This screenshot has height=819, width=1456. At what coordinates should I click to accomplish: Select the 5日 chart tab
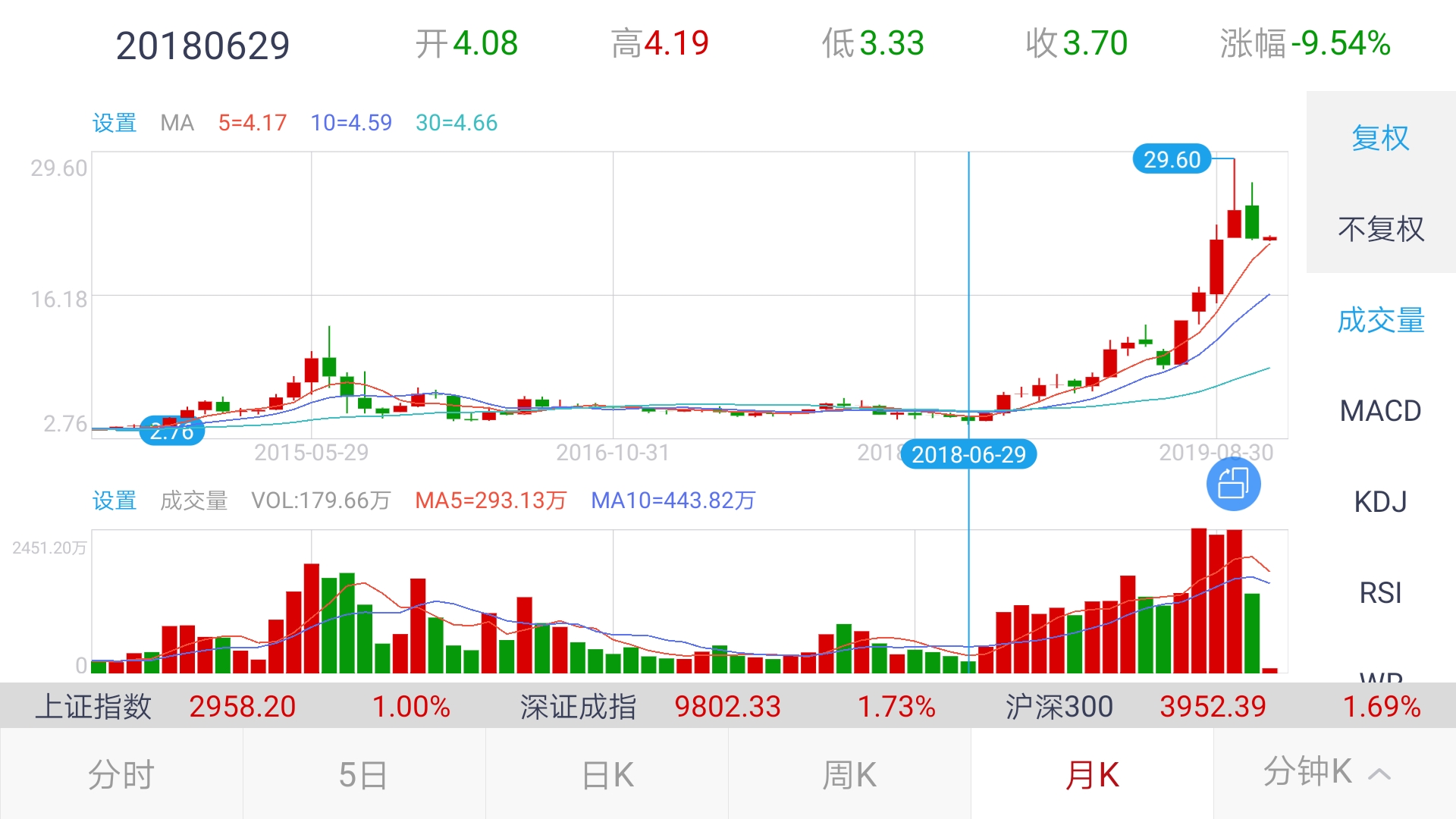click(363, 775)
